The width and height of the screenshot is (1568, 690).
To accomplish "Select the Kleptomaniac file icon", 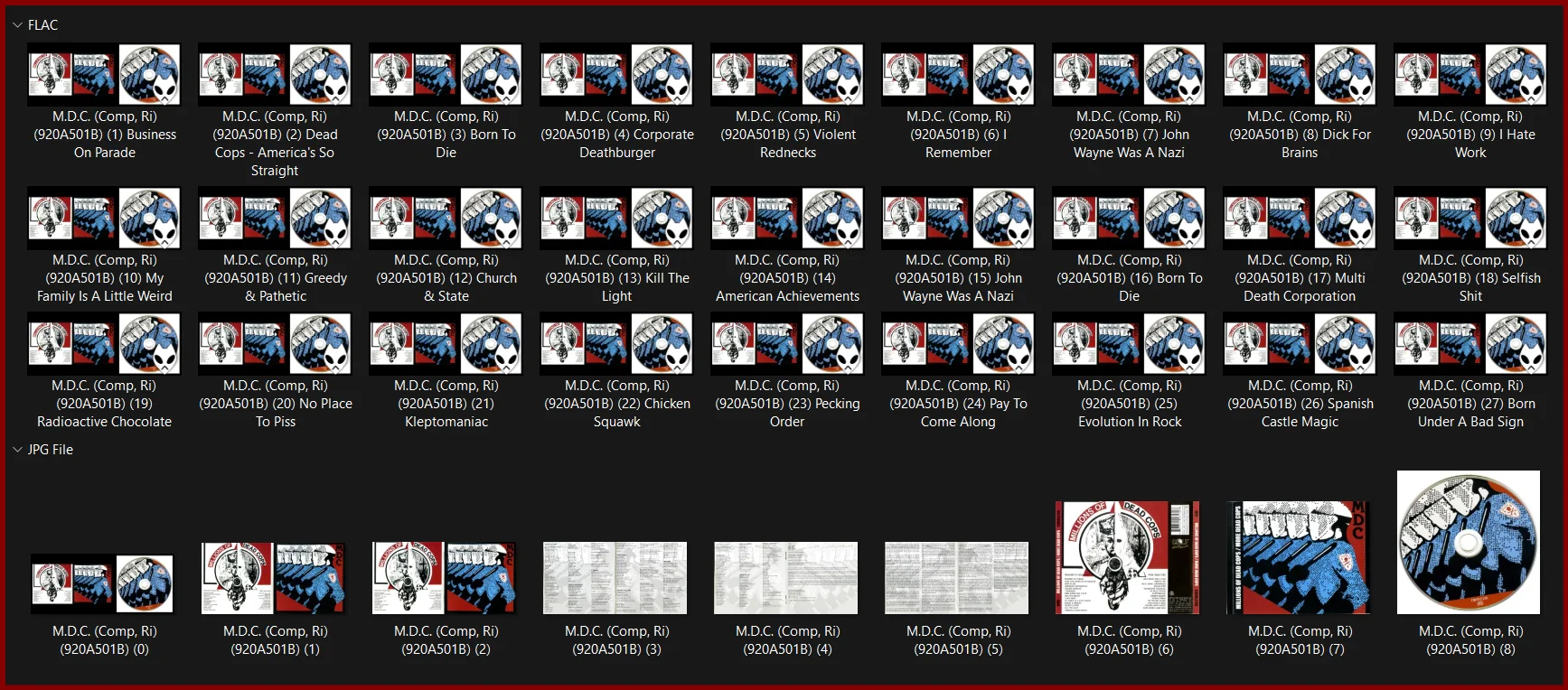I will [446, 343].
